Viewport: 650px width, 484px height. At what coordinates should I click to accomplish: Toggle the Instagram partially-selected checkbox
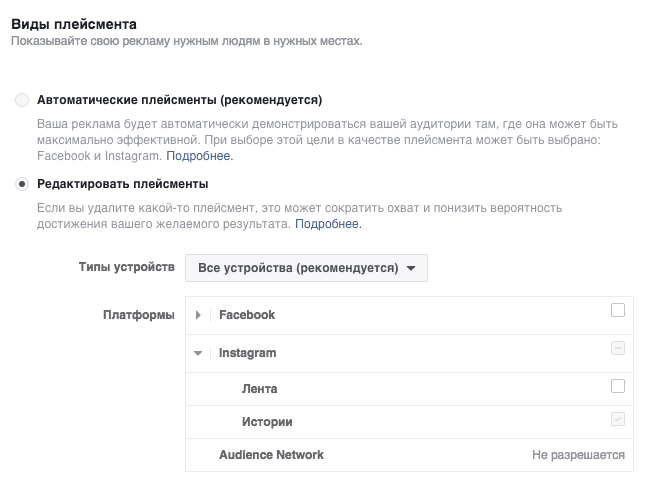pyautogui.click(x=618, y=348)
